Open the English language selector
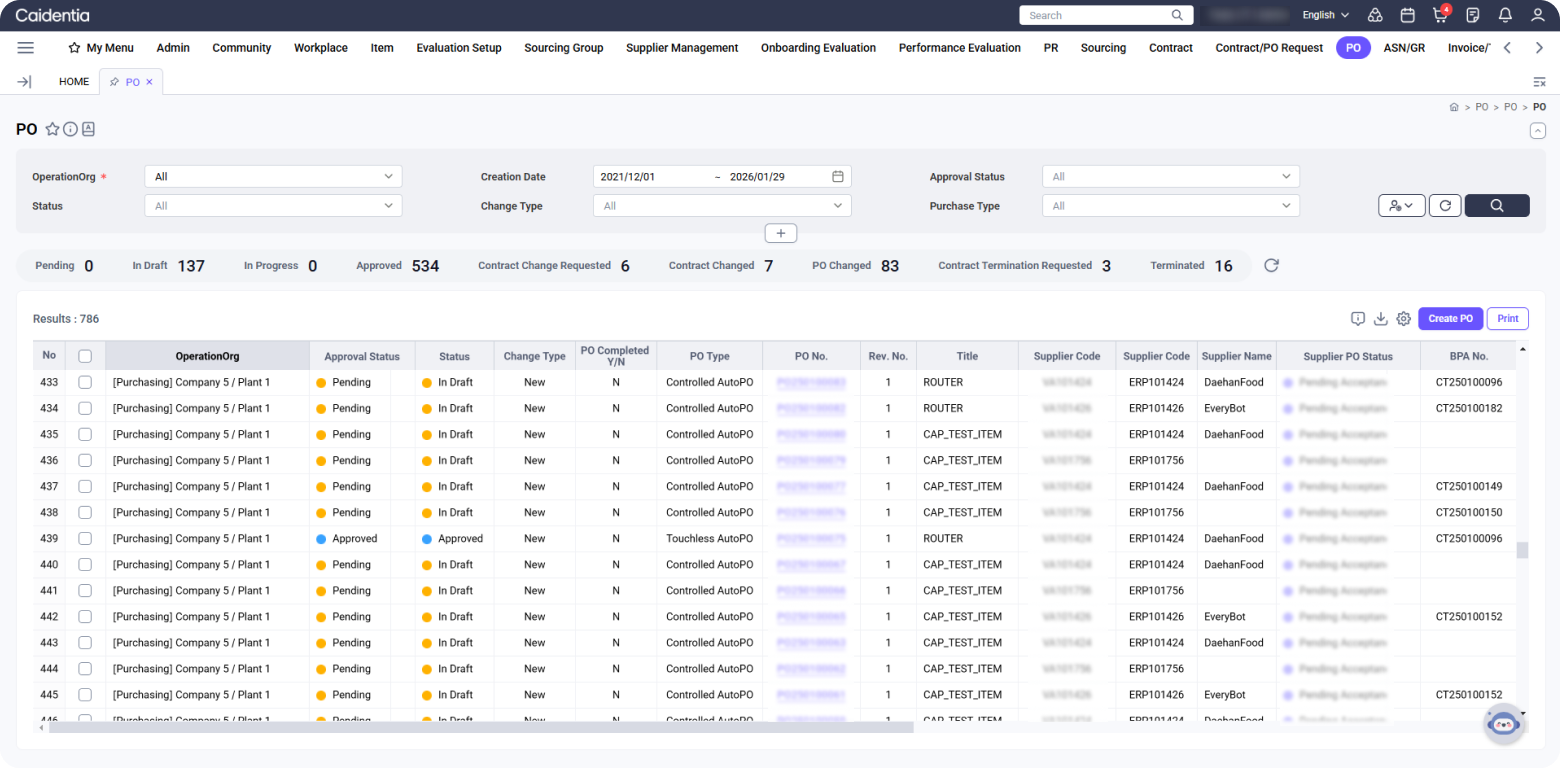This screenshot has height=768, width=1560. [1325, 15]
